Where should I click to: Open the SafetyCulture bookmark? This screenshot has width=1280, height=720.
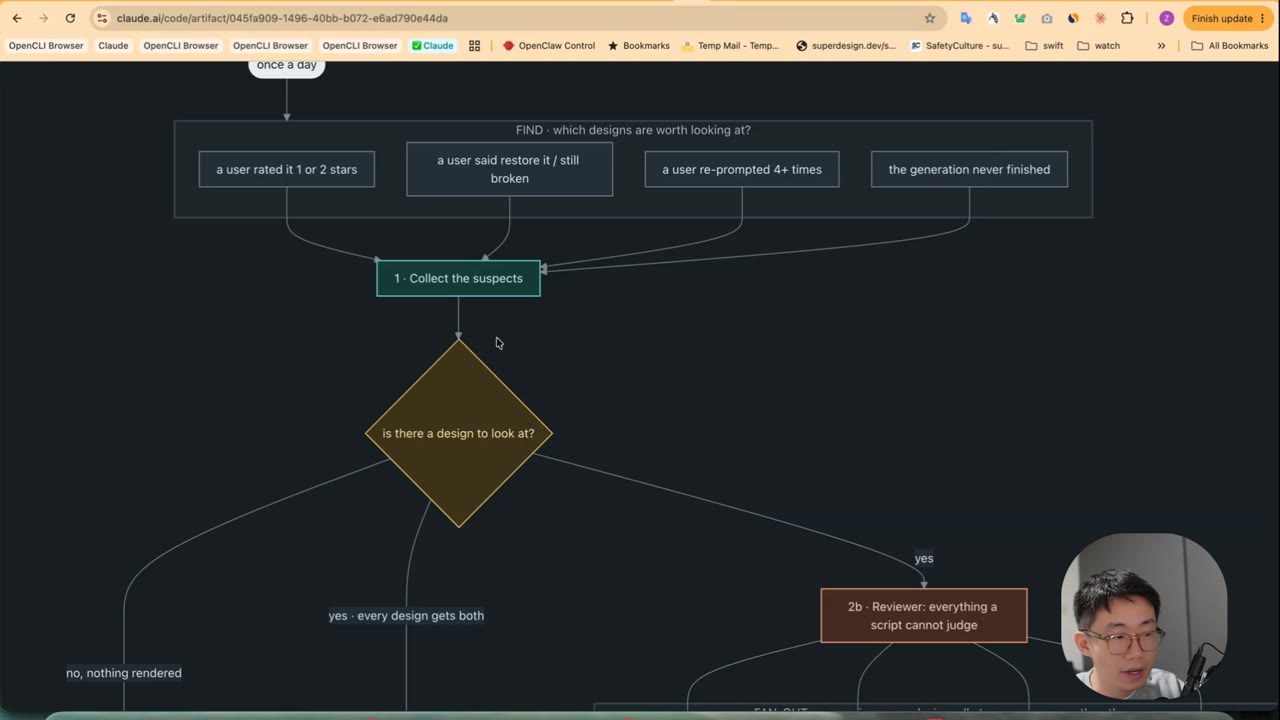click(x=960, y=45)
